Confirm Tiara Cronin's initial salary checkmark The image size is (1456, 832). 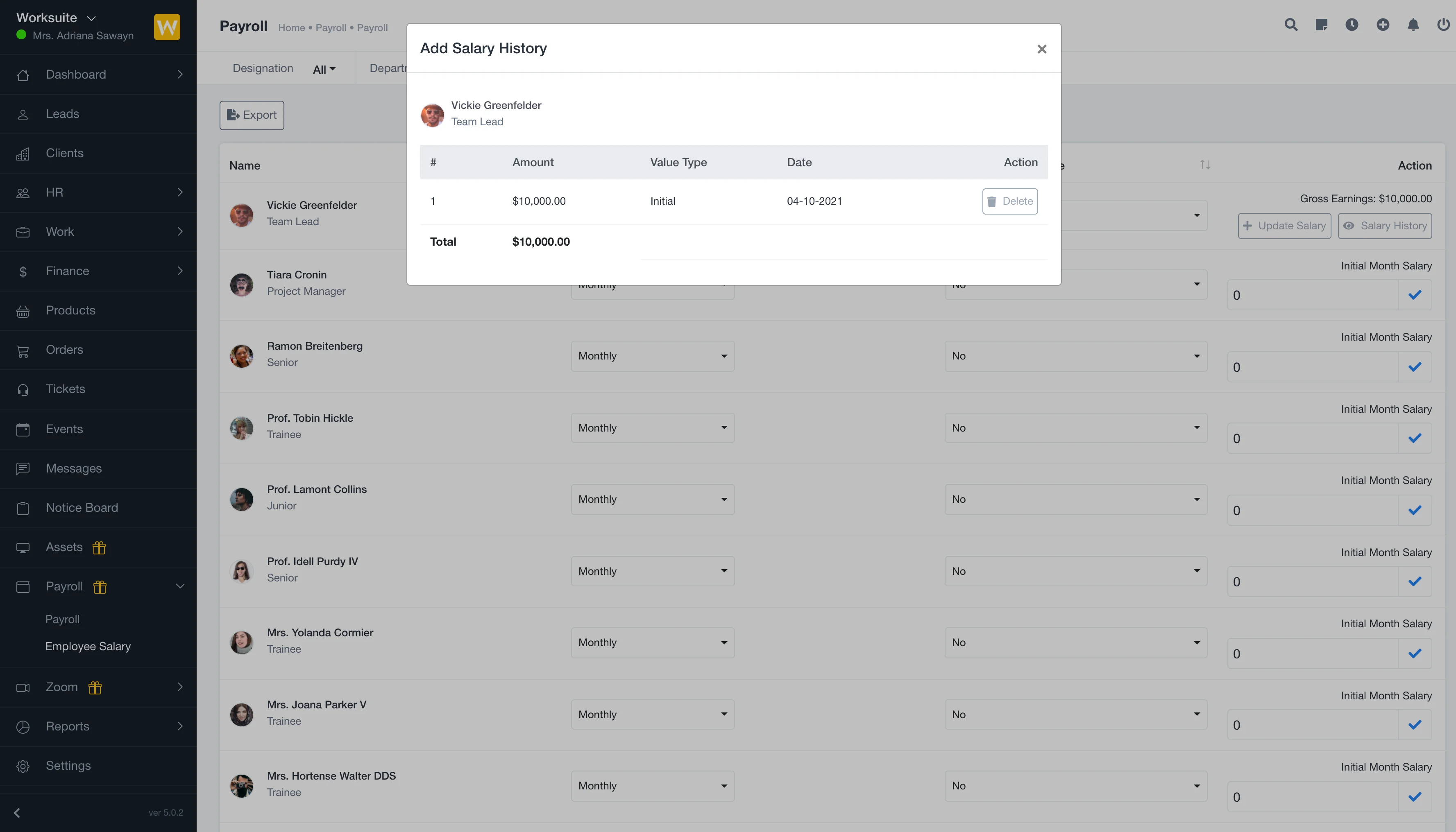pyautogui.click(x=1414, y=296)
